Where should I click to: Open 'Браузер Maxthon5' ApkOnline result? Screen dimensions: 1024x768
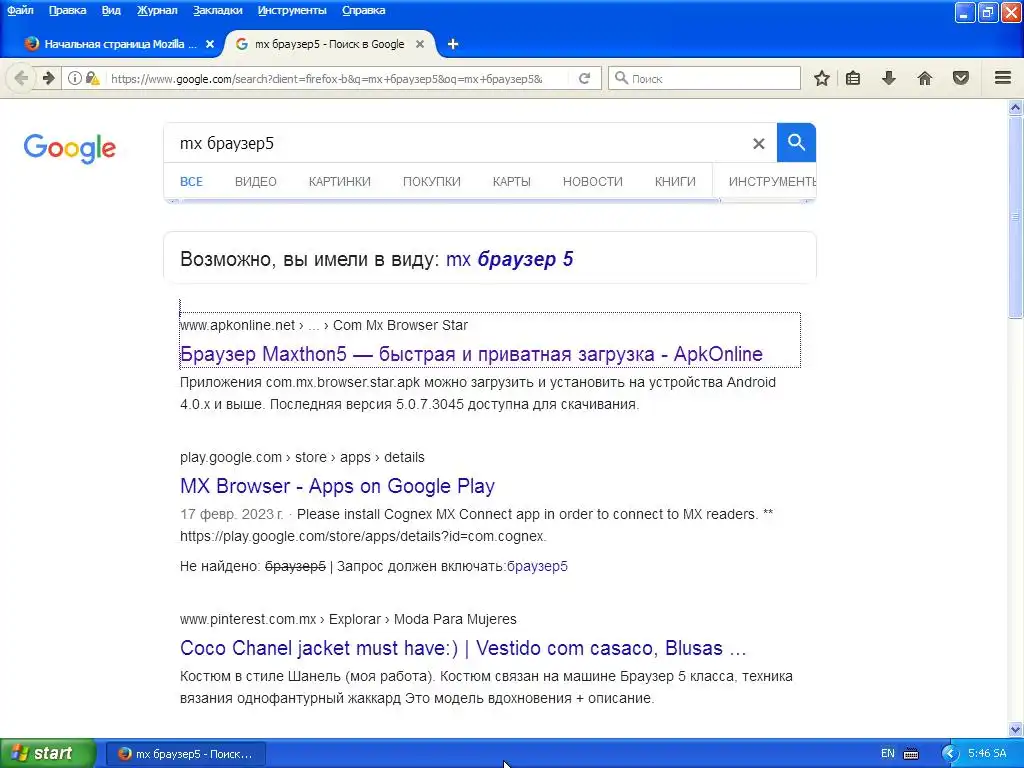471,354
